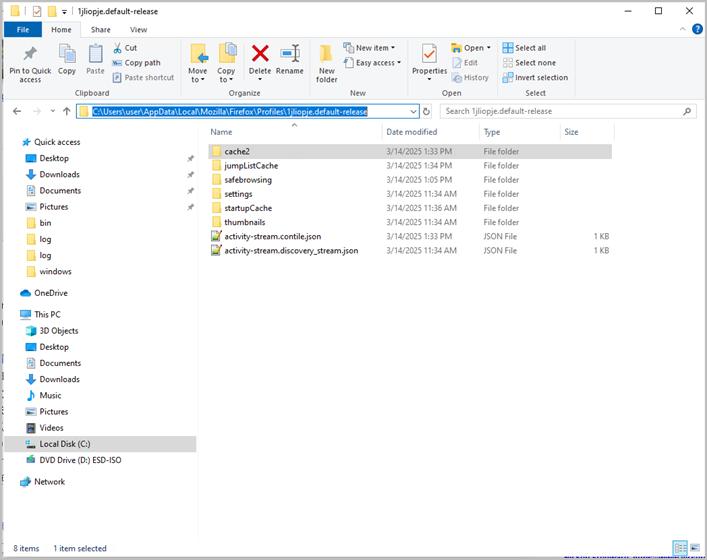Click the Copy icon in Clipboard group
The image size is (707, 560).
[x=67, y=54]
